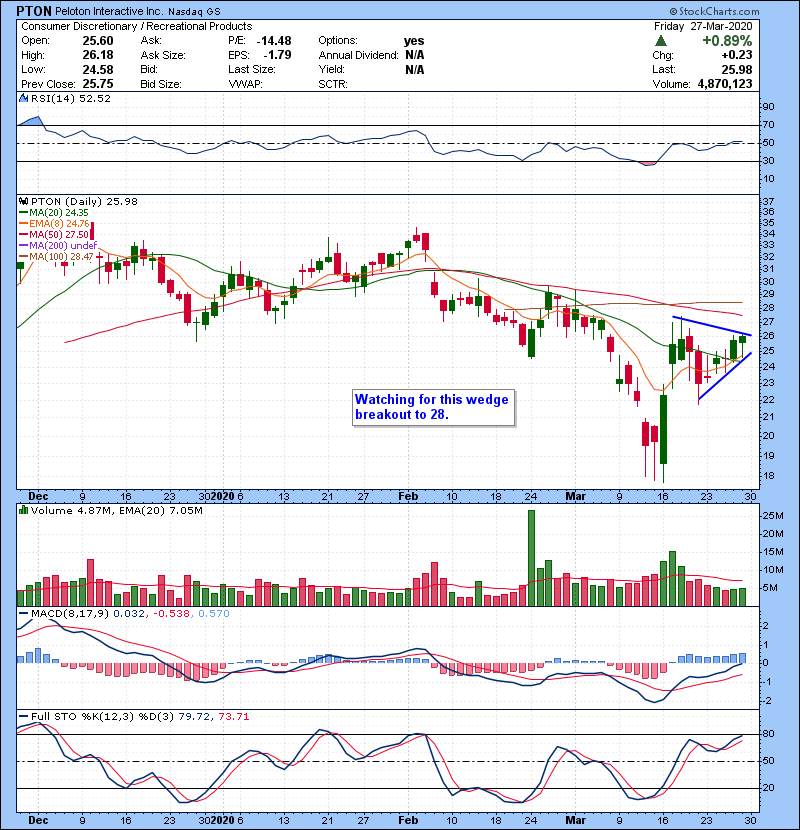Click the MACD(8,17,9) legend label
This screenshot has height=830, width=800.
pos(70,614)
